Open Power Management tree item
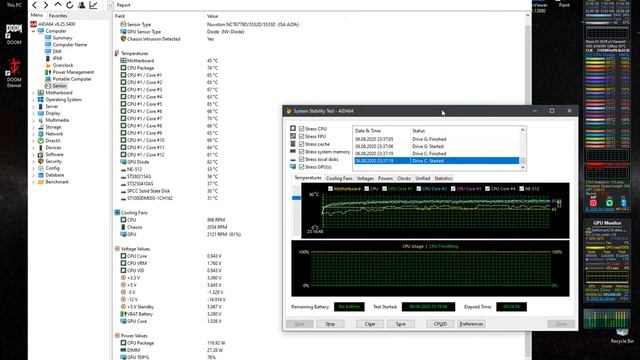 point(73,72)
